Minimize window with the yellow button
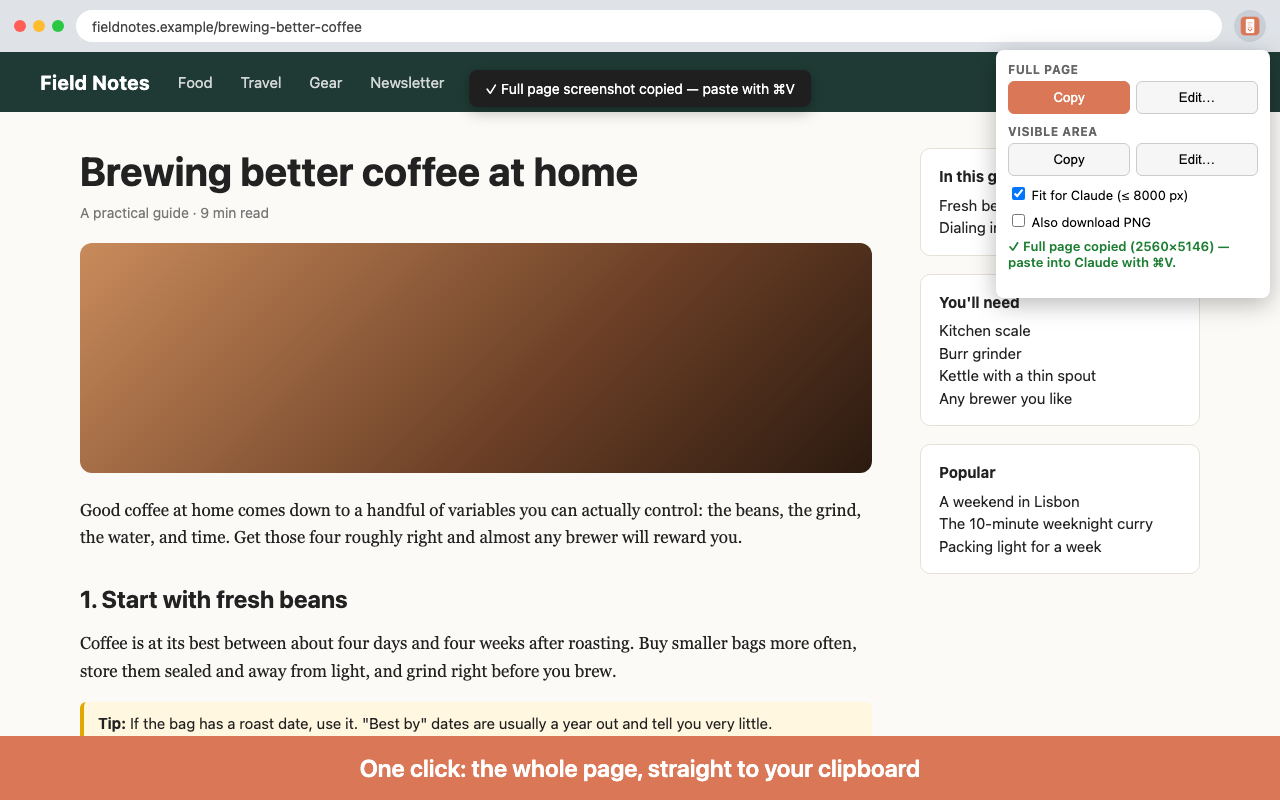 tap(39, 26)
